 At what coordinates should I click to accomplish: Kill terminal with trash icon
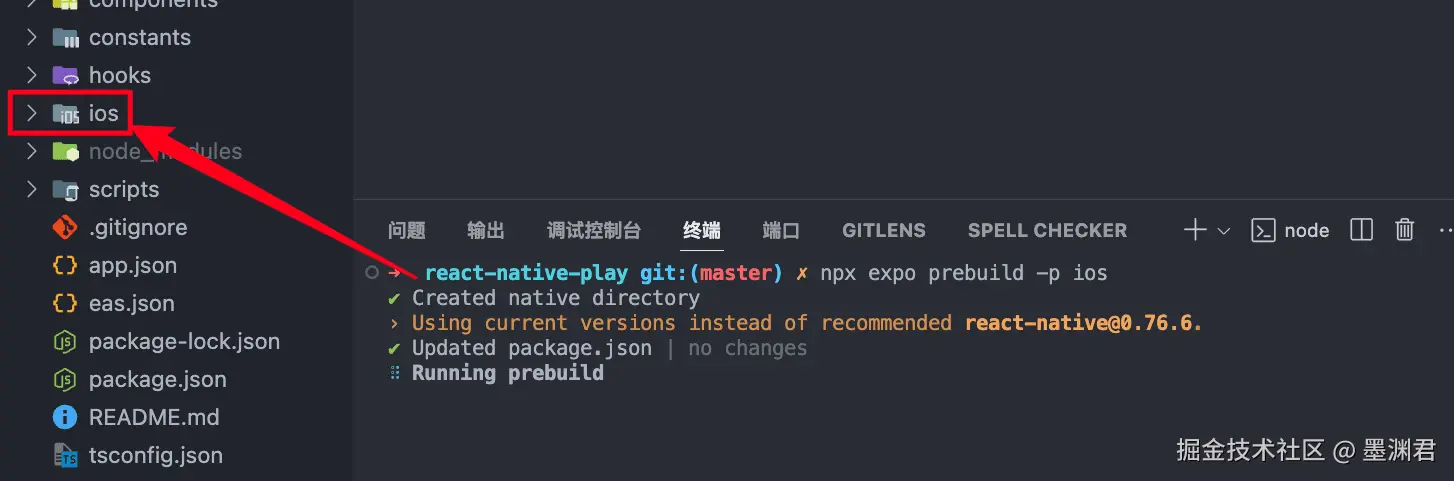click(1405, 230)
